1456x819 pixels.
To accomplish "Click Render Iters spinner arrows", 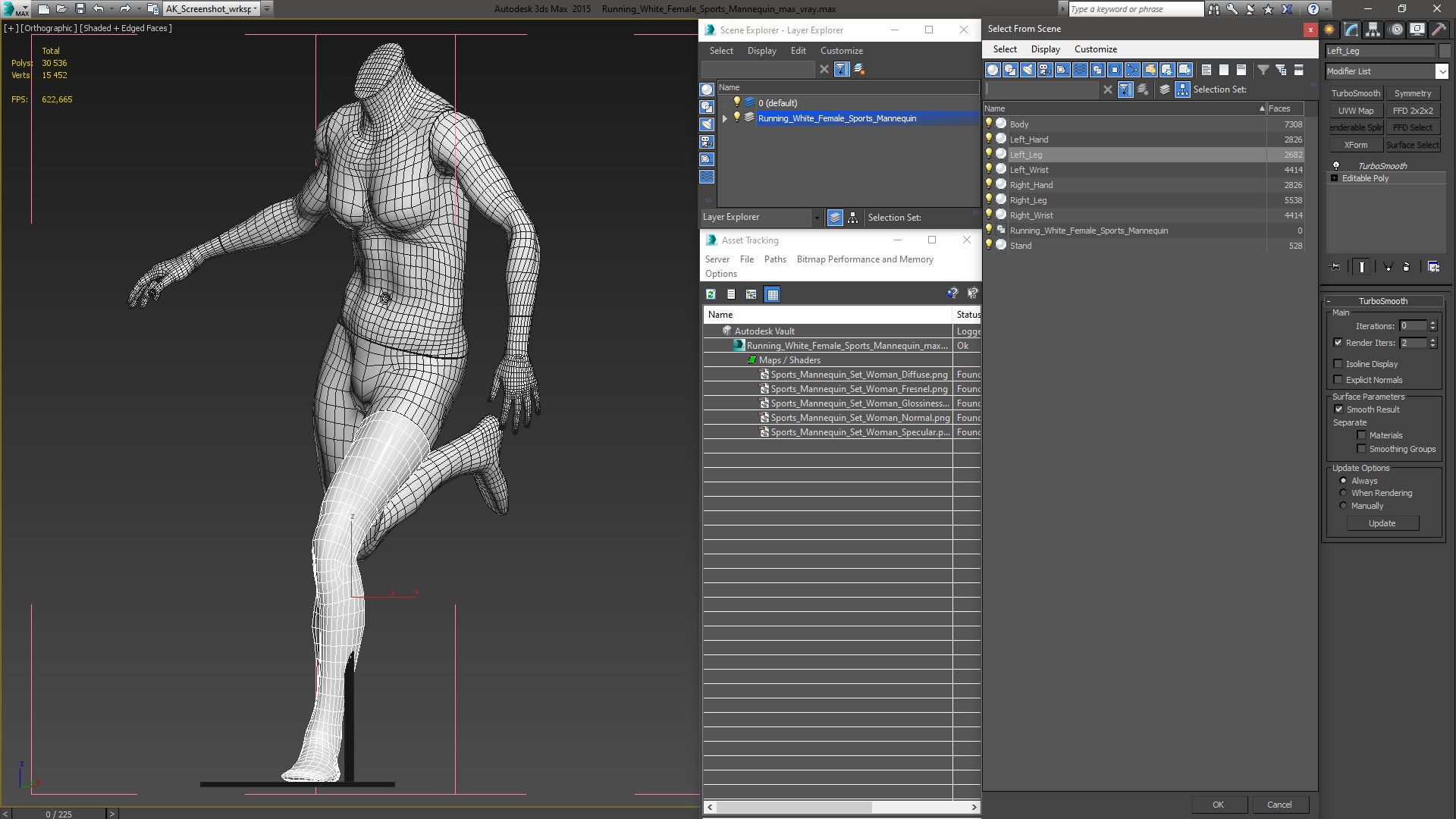I will 1432,343.
